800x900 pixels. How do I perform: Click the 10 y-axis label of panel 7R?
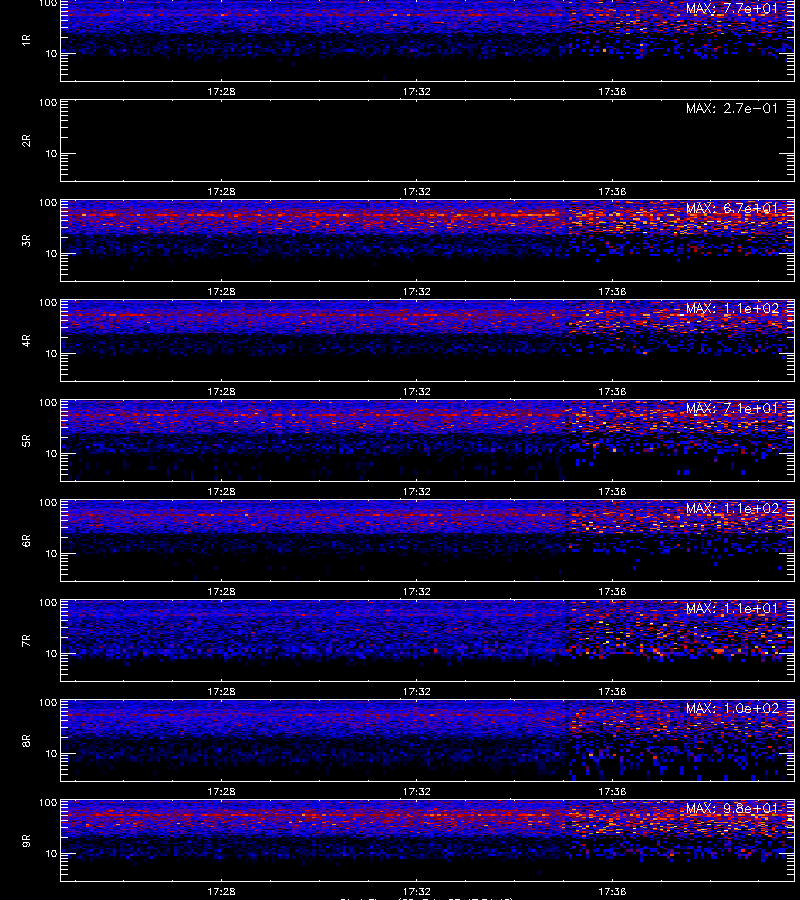tap(51, 653)
